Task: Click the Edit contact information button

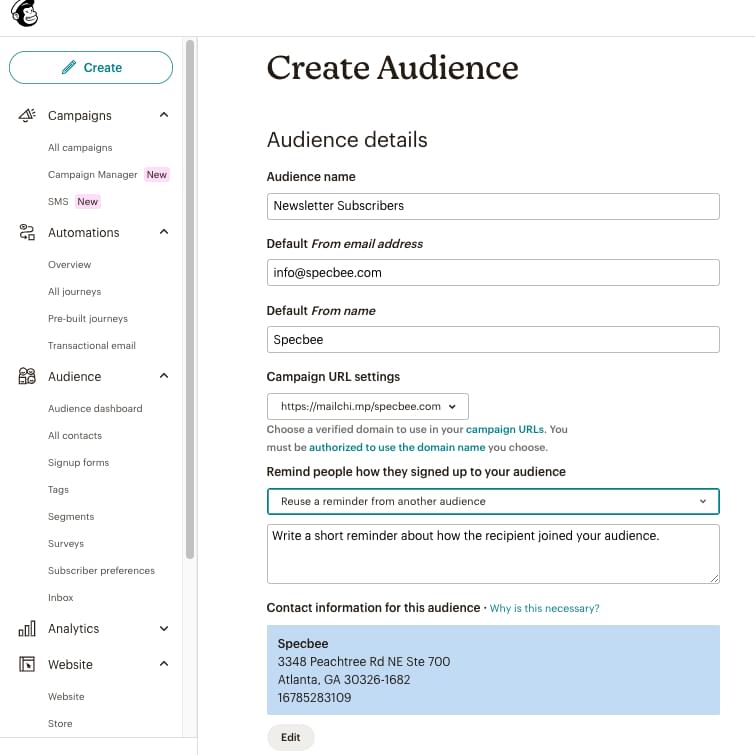Action: 290,737
